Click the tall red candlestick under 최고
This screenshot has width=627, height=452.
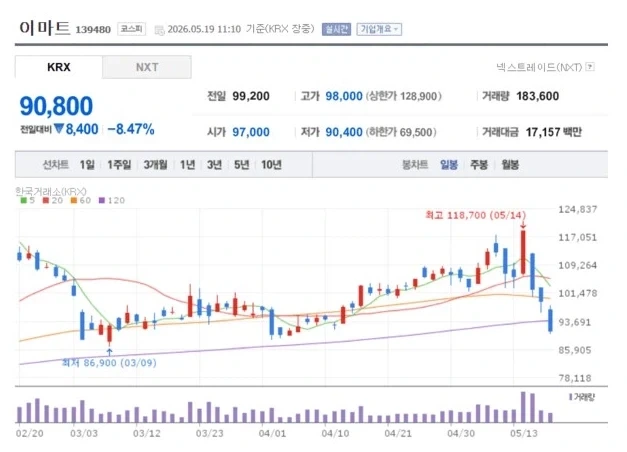coord(523,252)
